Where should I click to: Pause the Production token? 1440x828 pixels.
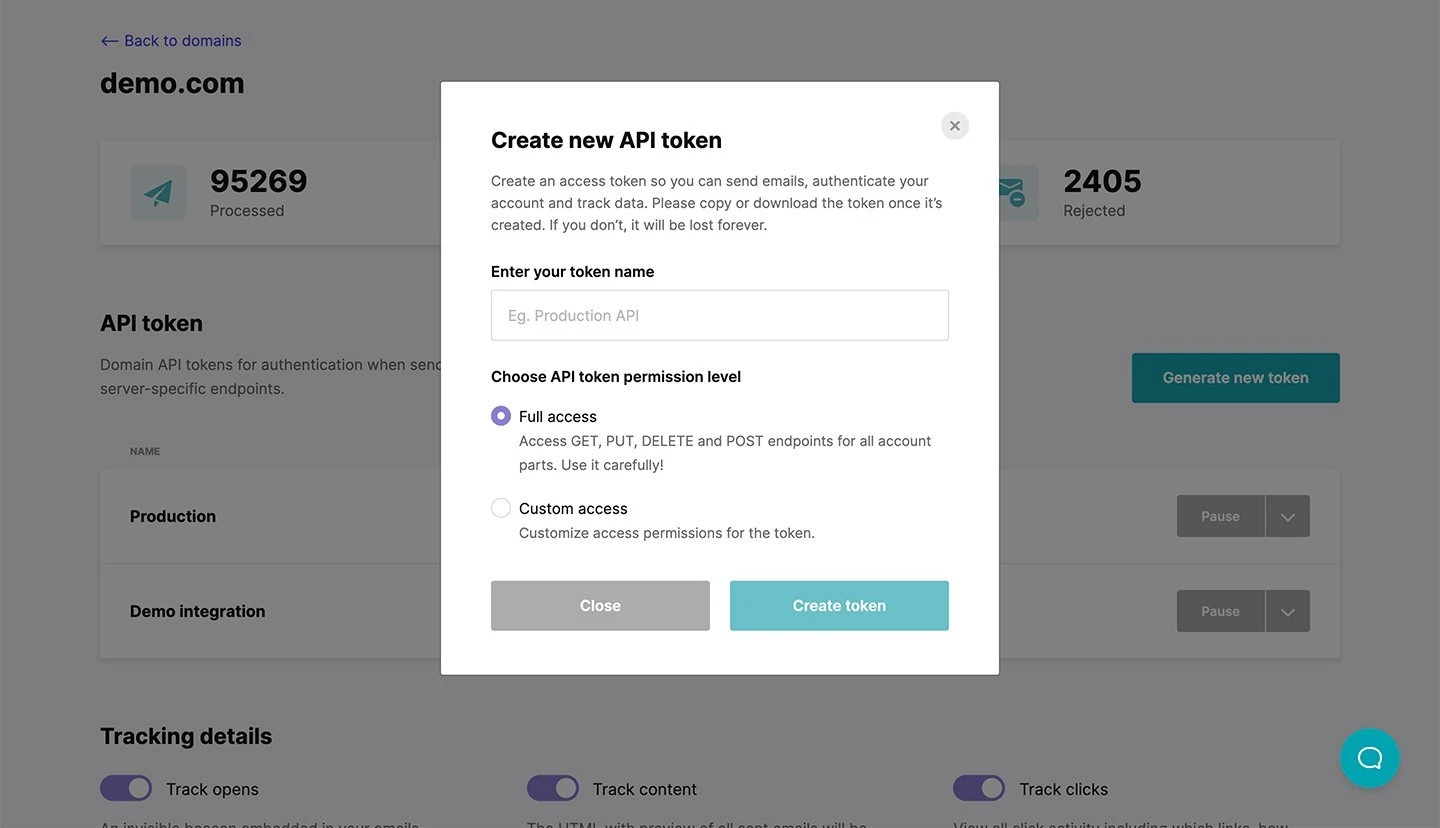[1220, 517]
